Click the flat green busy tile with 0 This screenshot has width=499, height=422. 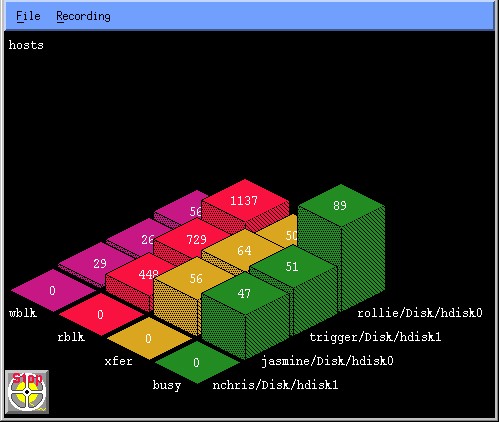click(197, 362)
